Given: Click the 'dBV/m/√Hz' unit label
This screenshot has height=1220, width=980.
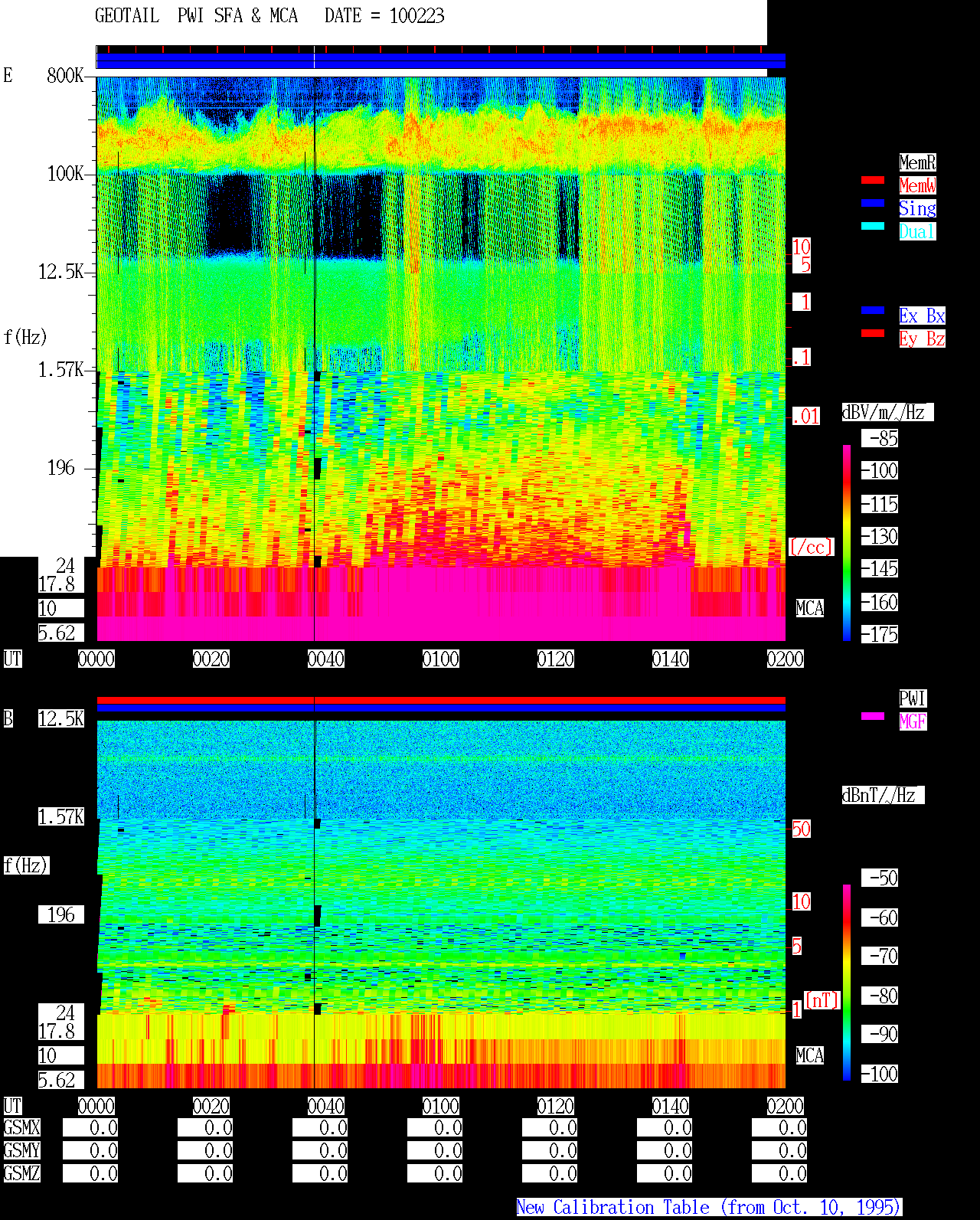Looking at the screenshot, I should click(887, 412).
